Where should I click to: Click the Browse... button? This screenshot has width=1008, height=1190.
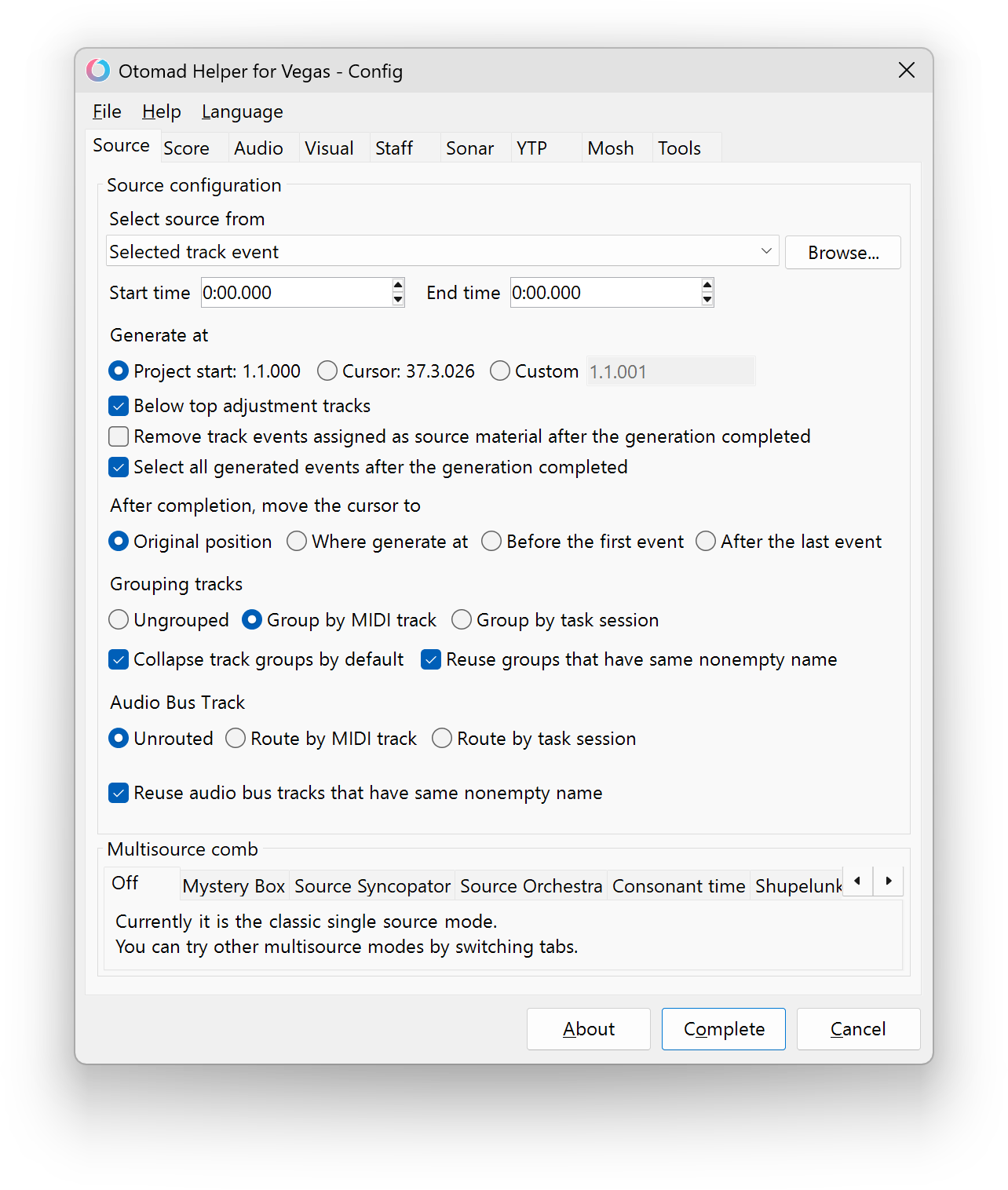[843, 253]
